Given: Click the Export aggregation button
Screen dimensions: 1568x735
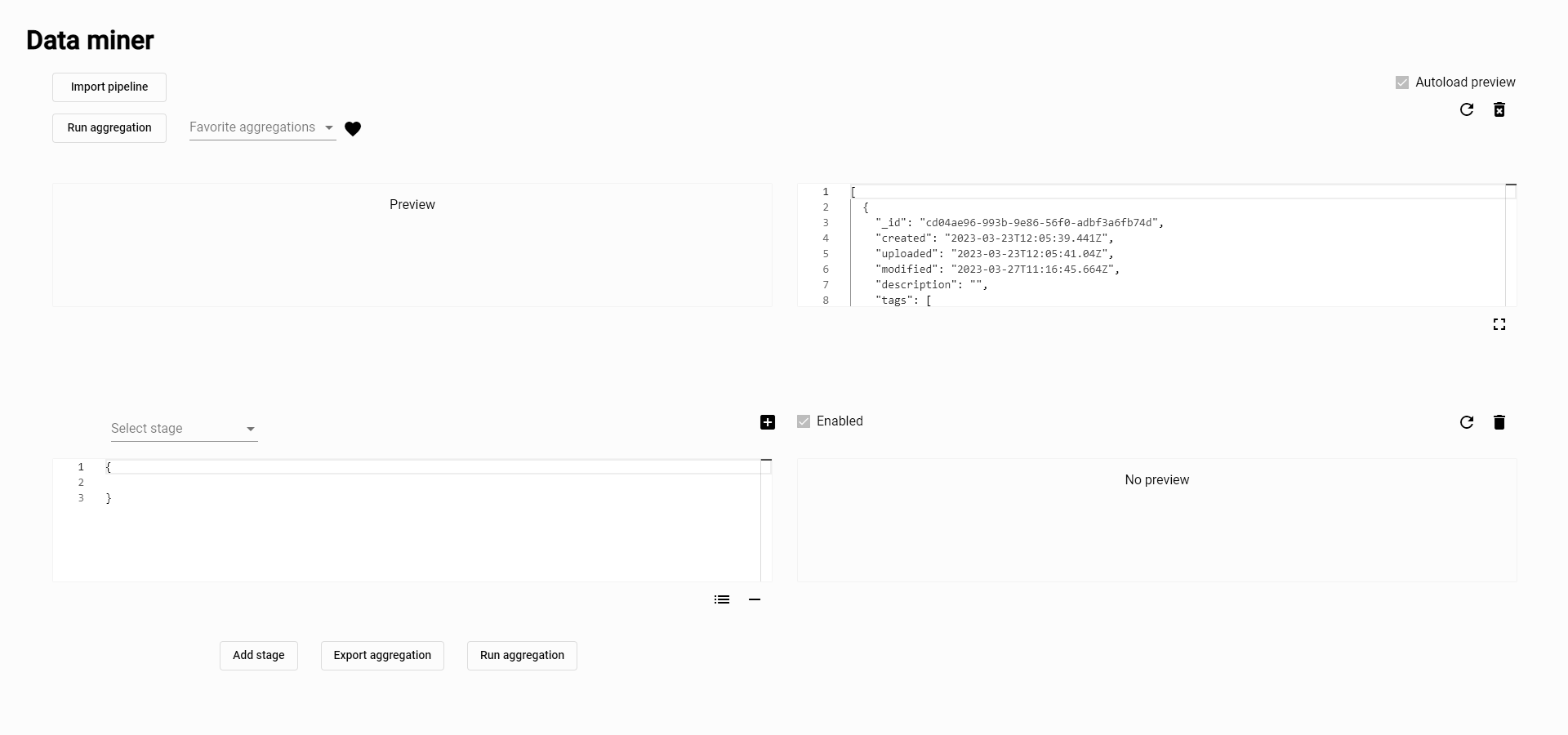Looking at the screenshot, I should click(x=382, y=656).
